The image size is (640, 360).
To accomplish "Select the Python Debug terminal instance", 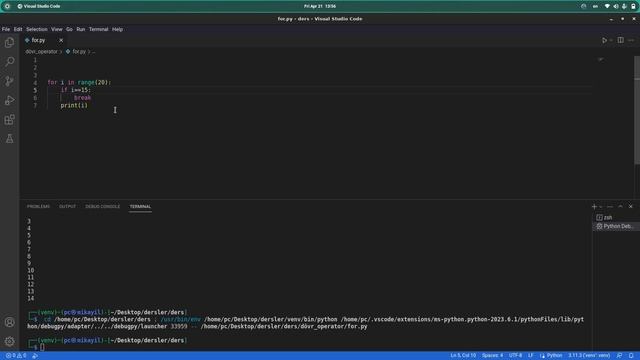I will pos(616,226).
